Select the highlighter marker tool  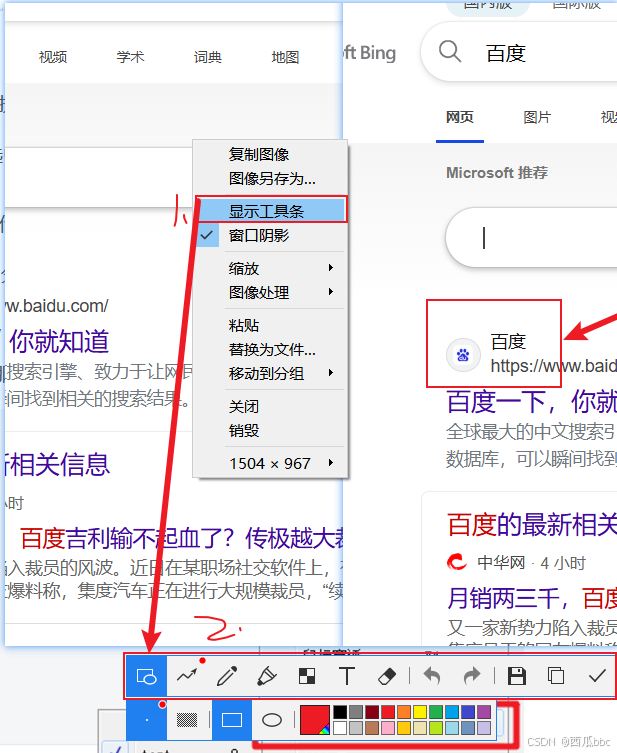267,676
